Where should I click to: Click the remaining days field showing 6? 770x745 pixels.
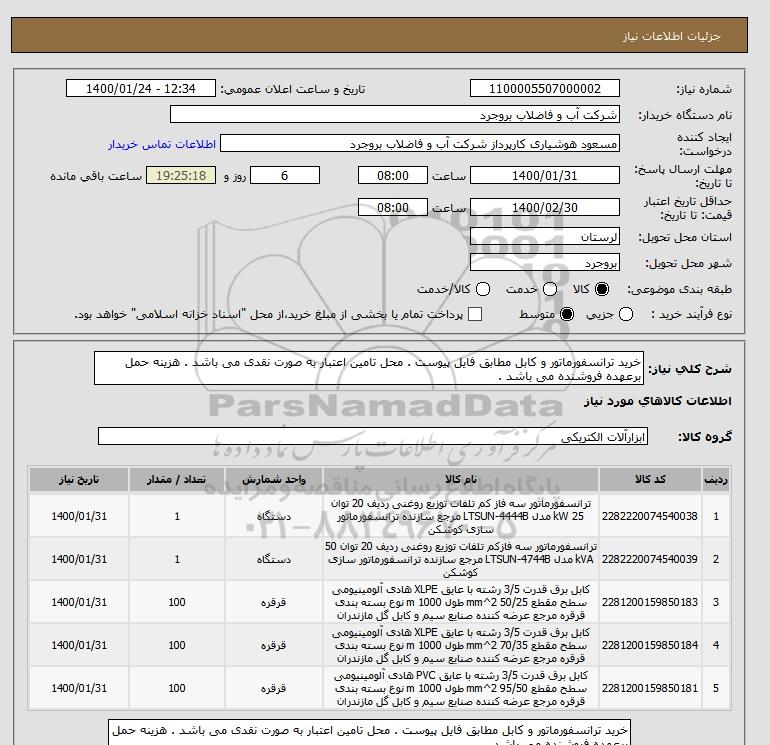[x=285, y=175]
